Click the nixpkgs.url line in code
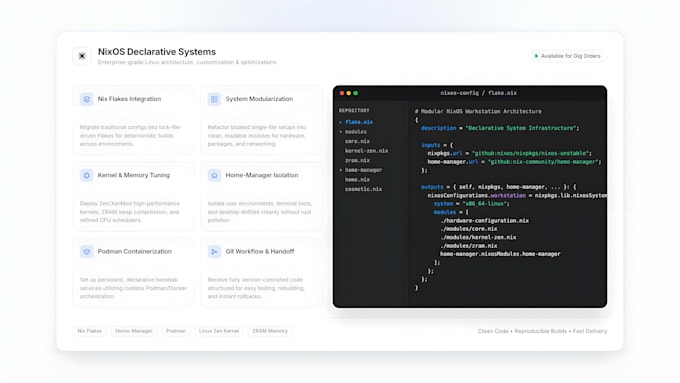Image resolution: width=680 pixels, height=383 pixels. pyautogui.click(x=510, y=154)
